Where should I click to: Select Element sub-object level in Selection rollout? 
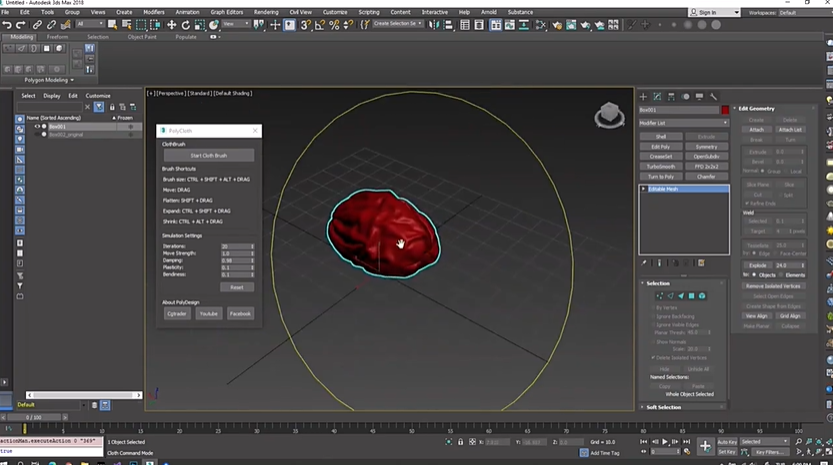pos(702,296)
